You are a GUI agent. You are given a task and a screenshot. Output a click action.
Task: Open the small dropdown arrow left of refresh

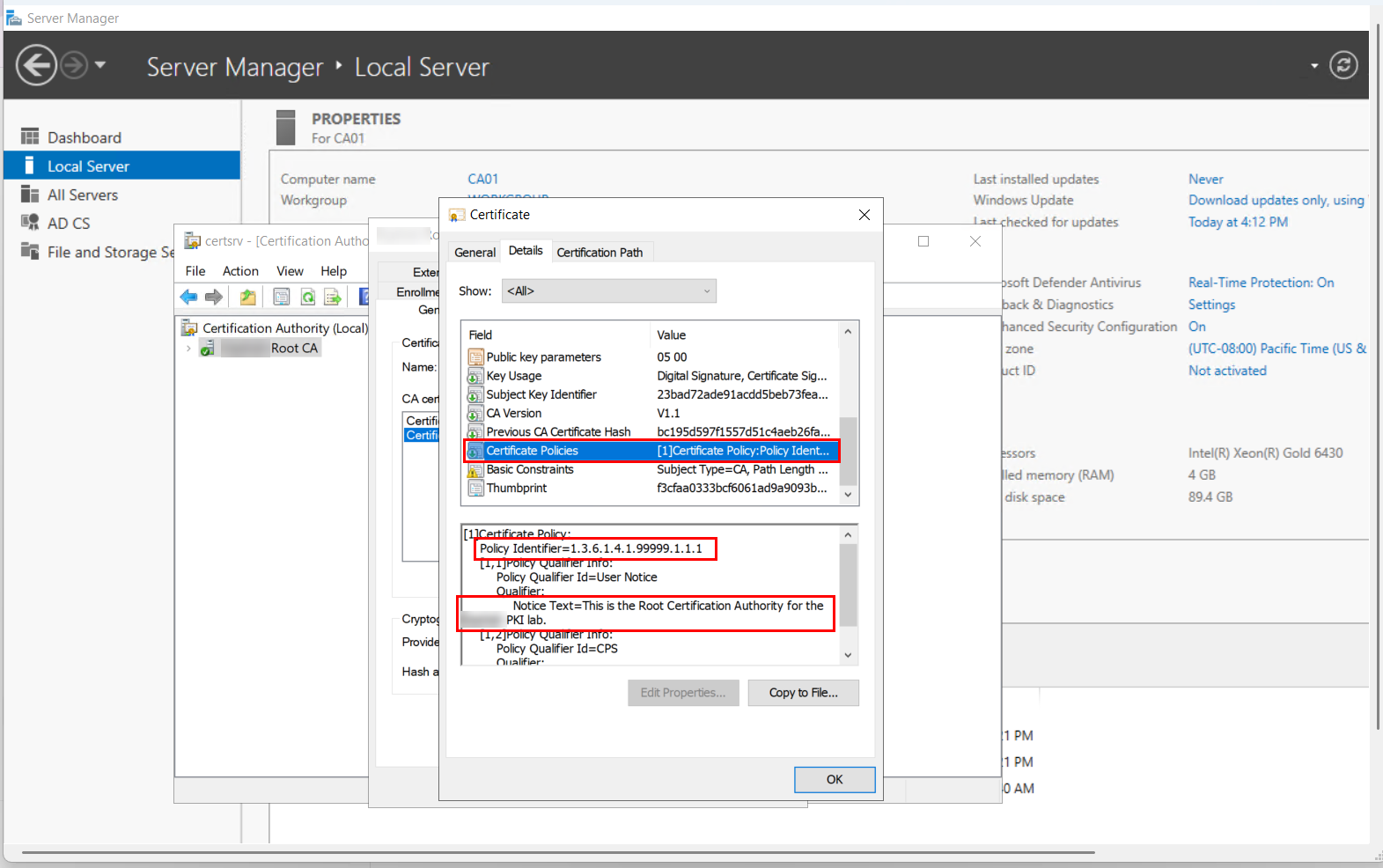[1314, 66]
